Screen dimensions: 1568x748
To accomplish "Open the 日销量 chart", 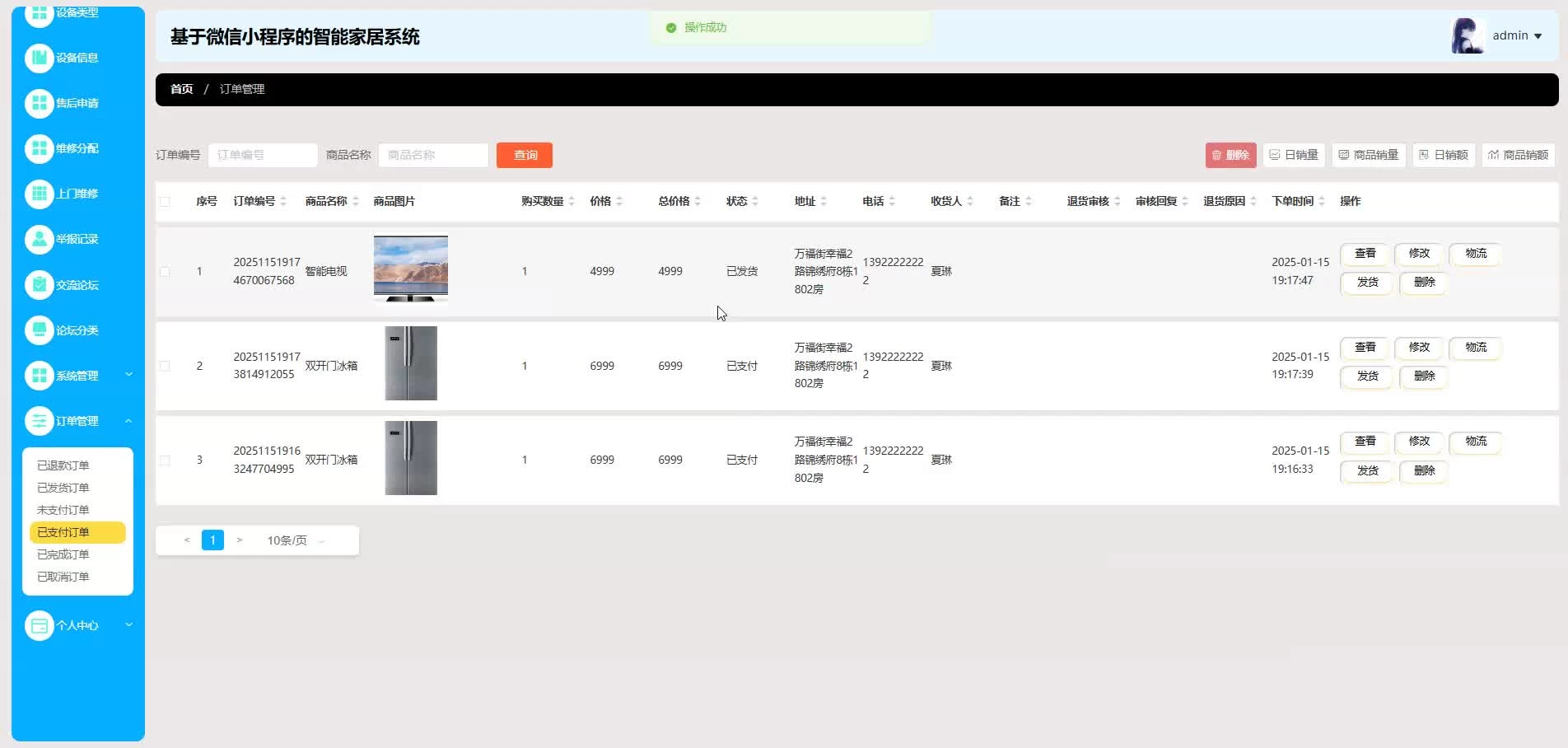I will pyautogui.click(x=1294, y=155).
